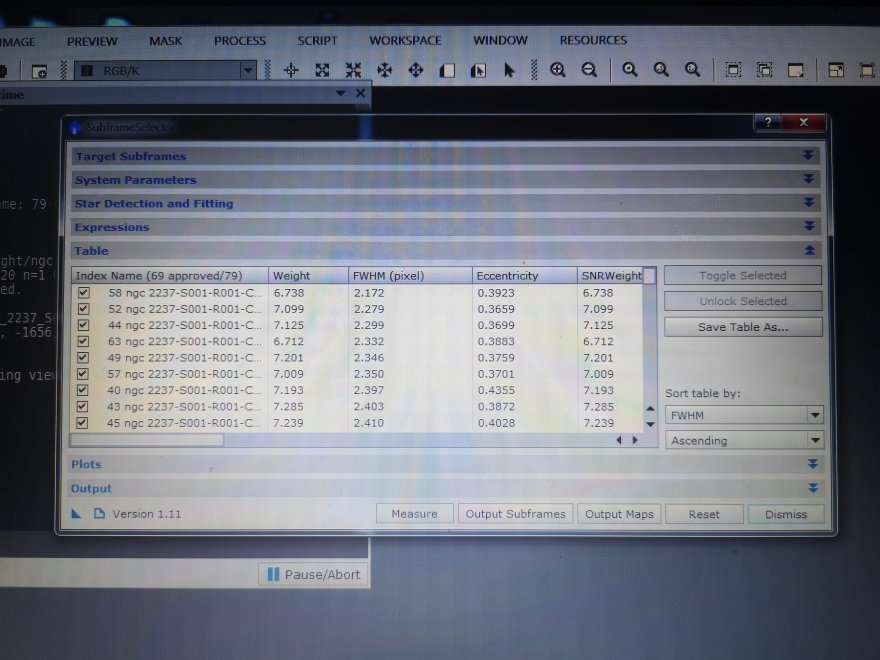The image size is (880, 660).
Task: Expand the Output section
Action: coord(813,488)
